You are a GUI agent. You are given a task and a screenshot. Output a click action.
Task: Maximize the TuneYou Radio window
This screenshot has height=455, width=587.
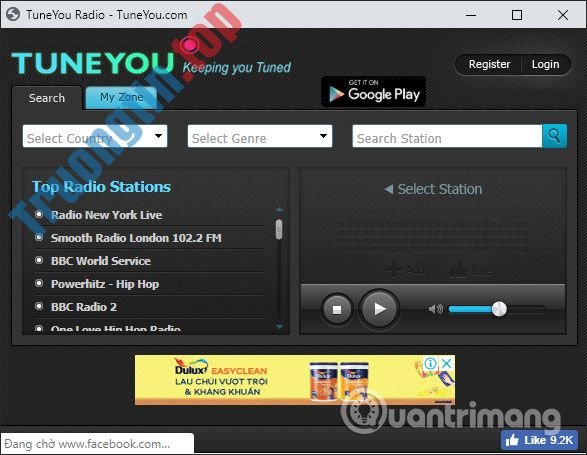click(x=517, y=15)
